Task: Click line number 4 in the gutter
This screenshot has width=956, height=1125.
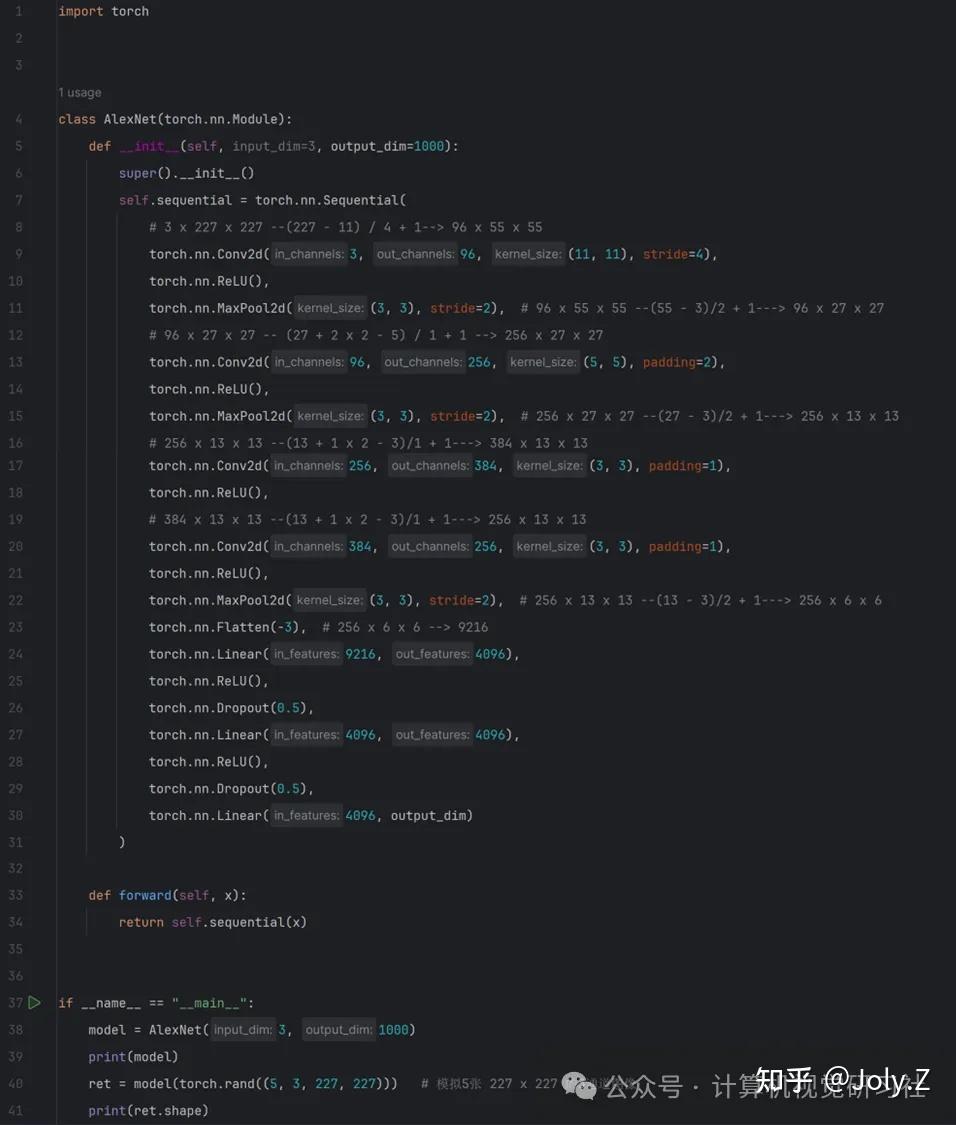Action: (x=18, y=119)
